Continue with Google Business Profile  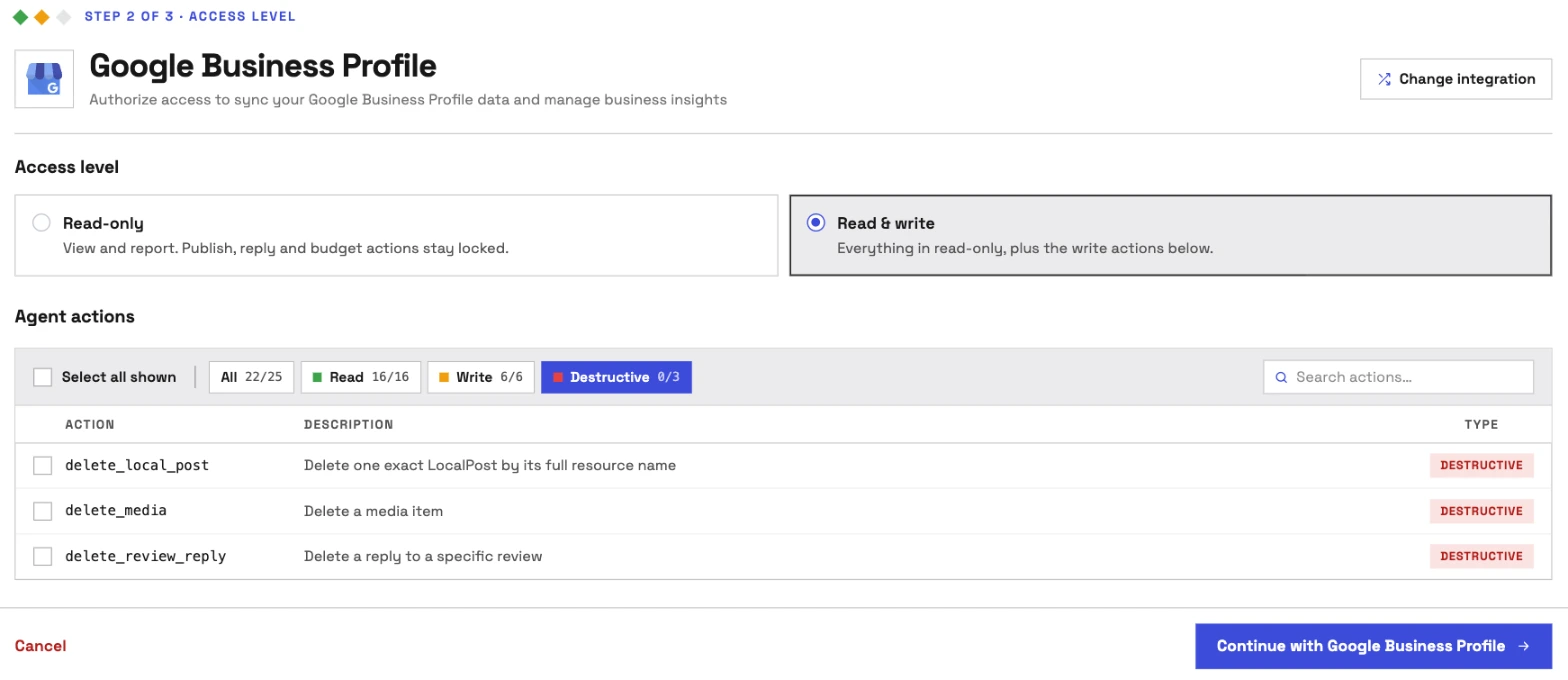[1373, 646]
